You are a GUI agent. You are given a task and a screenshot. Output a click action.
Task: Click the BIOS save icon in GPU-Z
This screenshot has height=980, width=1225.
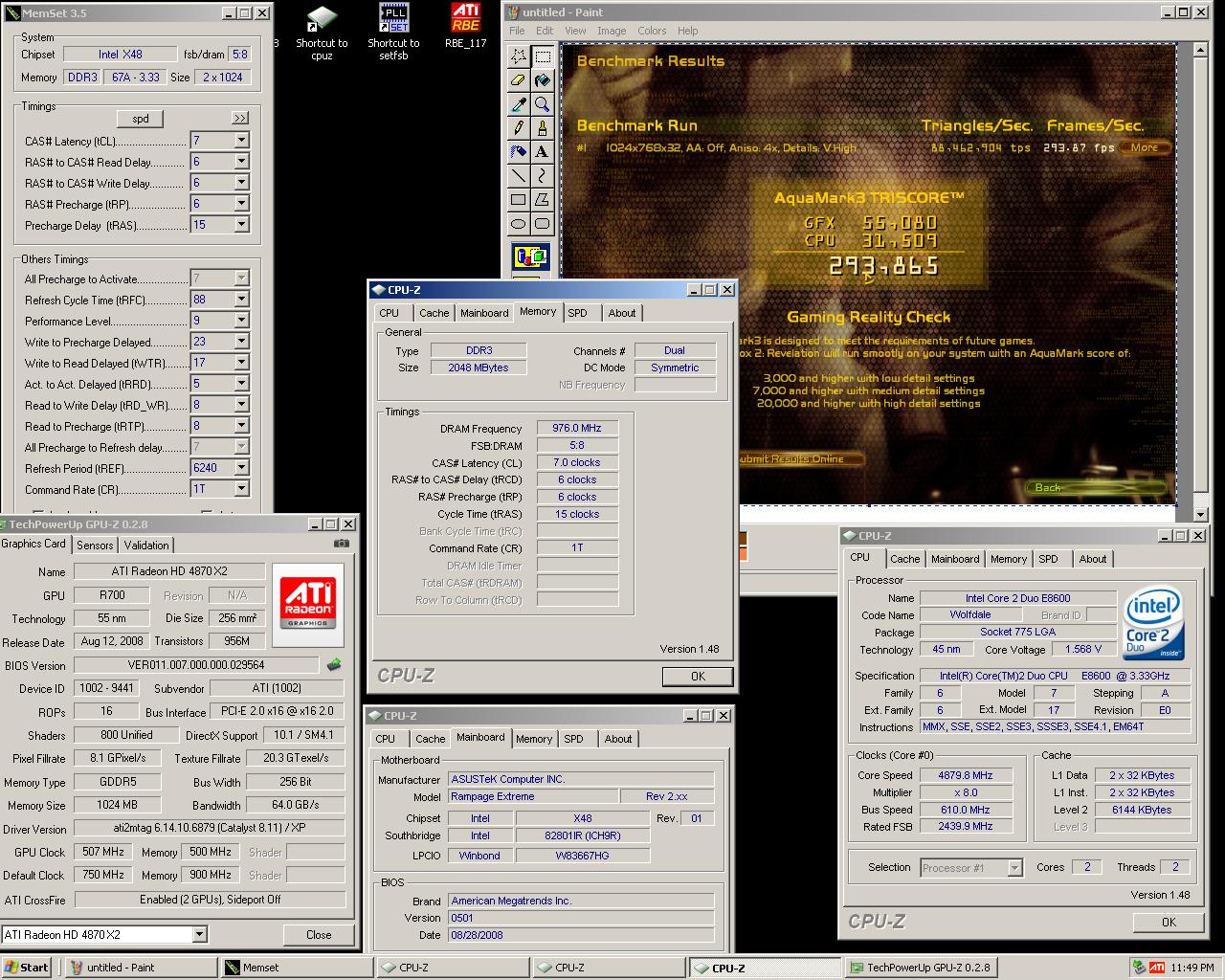[x=334, y=664]
